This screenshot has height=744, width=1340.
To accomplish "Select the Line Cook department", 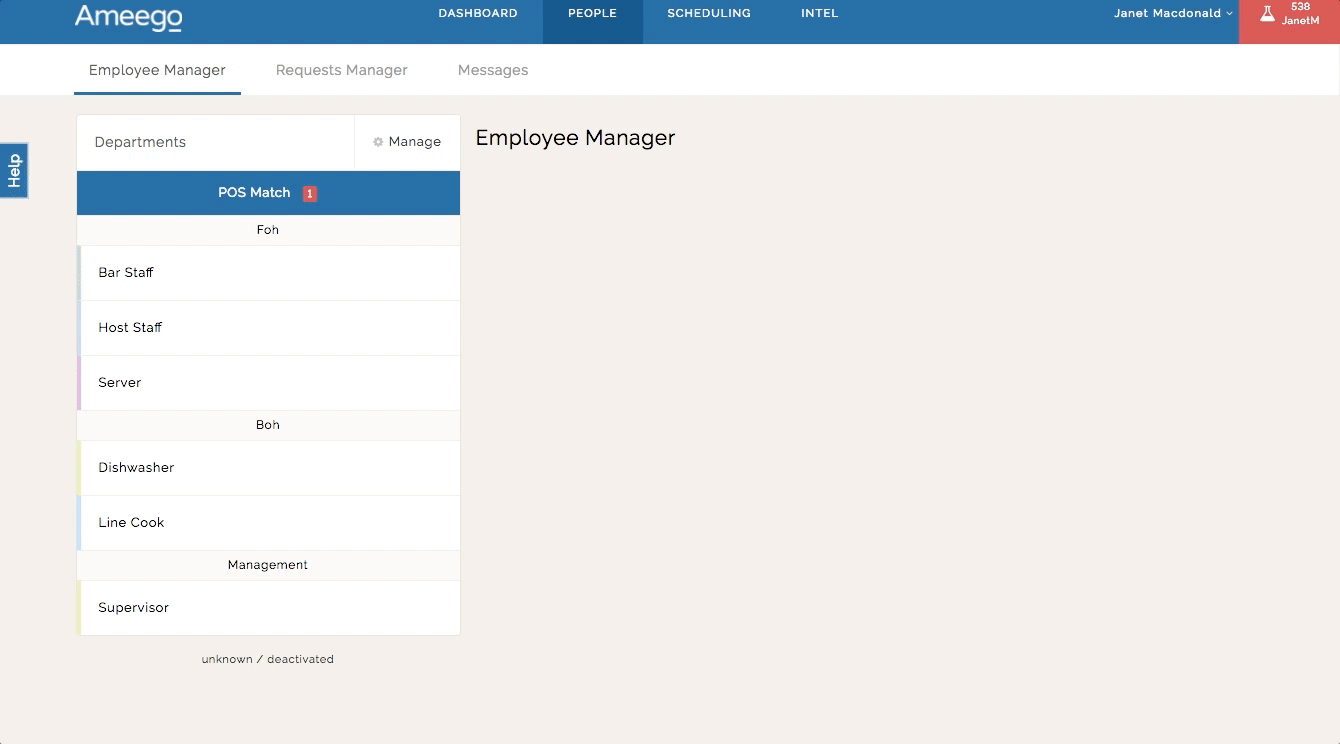I will pos(268,523).
